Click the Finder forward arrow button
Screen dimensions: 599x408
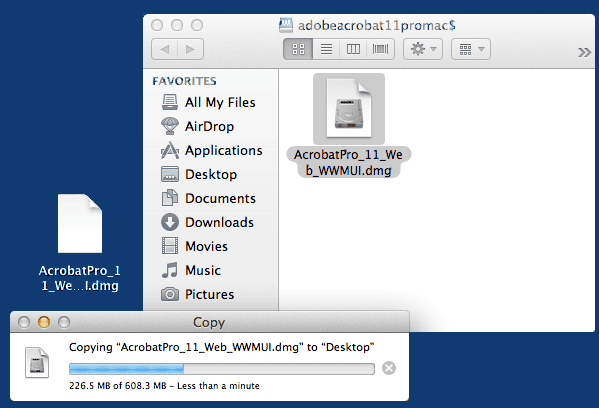click(x=190, y=49)
